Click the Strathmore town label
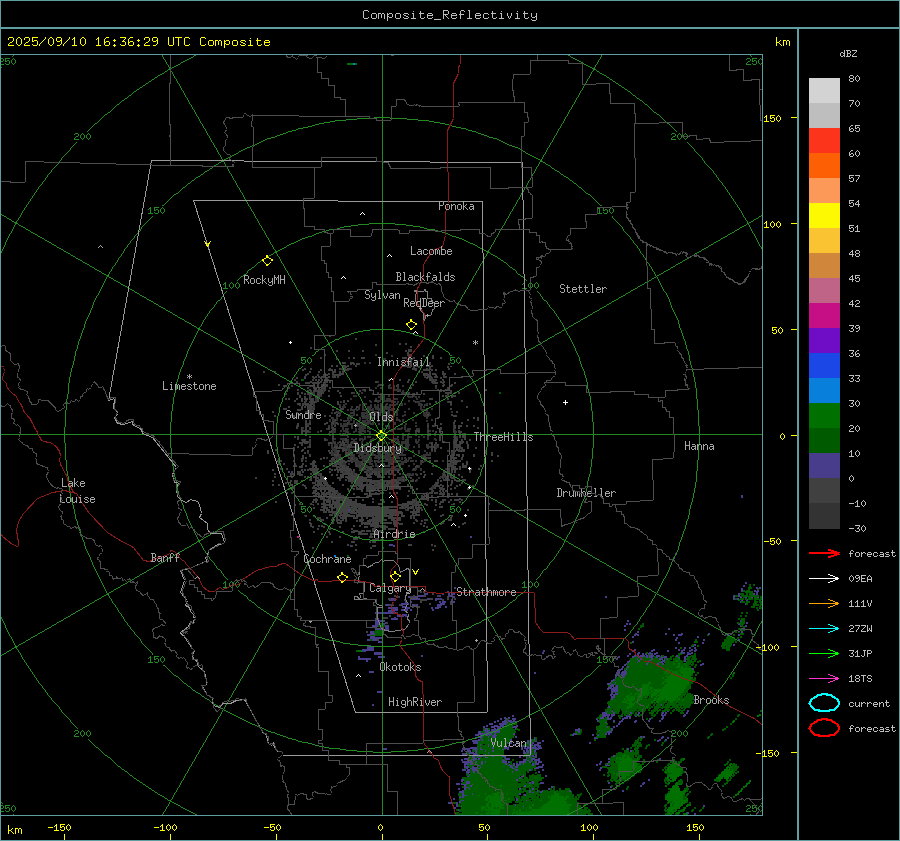The width and height of the screenshot is (900, 841). 486,592
